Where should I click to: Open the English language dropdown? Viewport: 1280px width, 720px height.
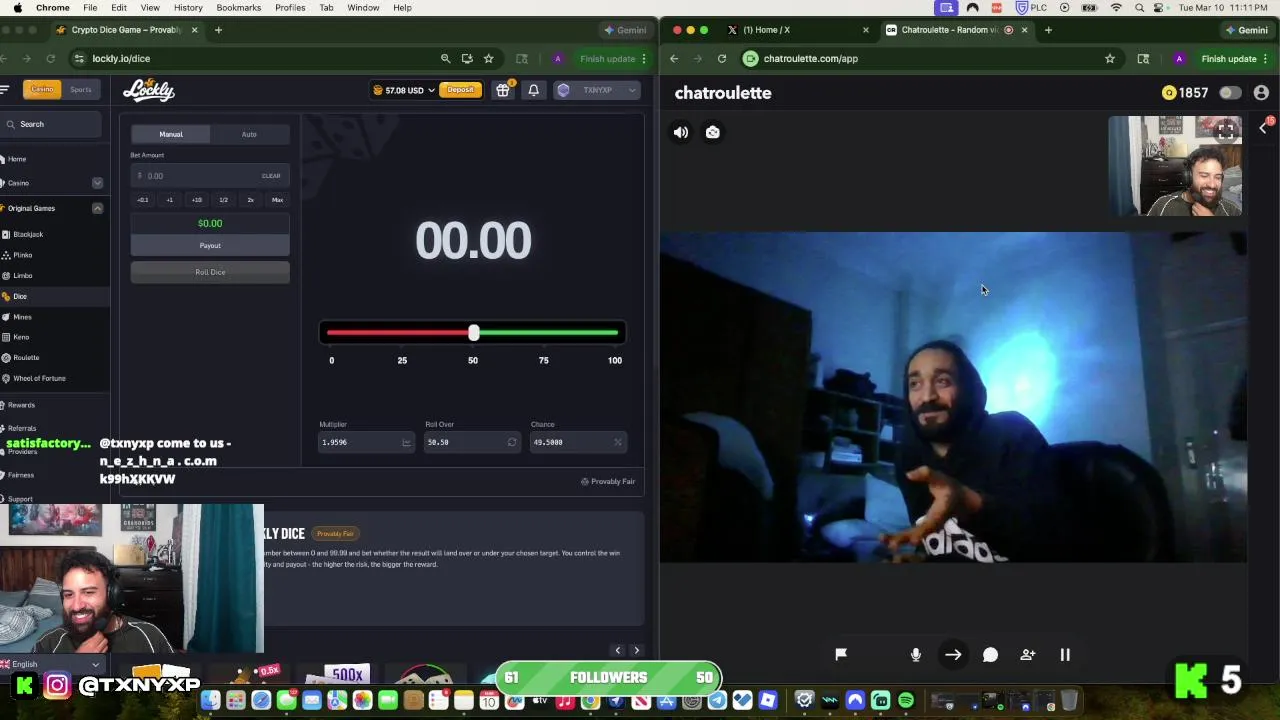click(52, 664)
